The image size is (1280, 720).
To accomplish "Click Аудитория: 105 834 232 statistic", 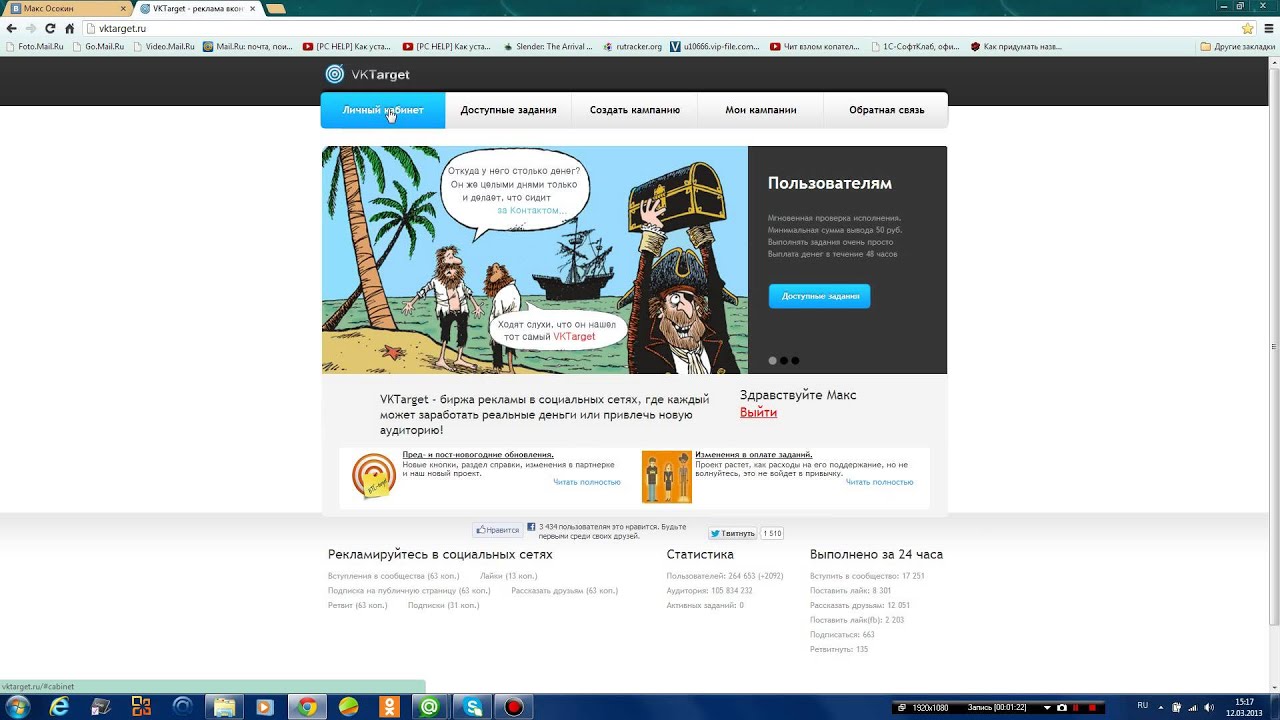I will click(709, 590).
